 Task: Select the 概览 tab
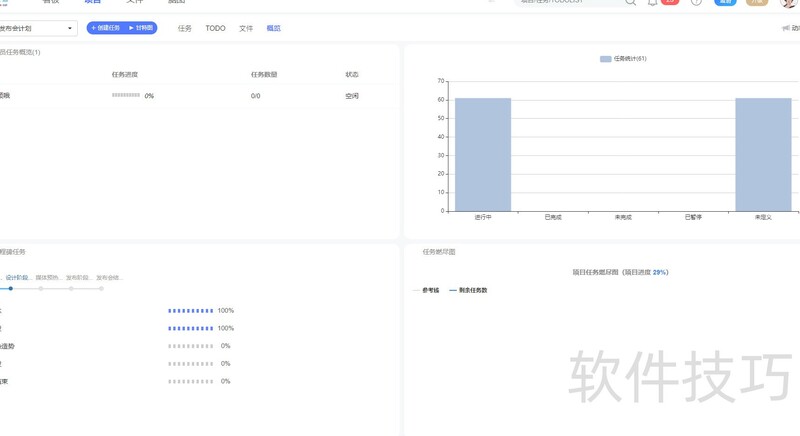click(x=274, y=28)
